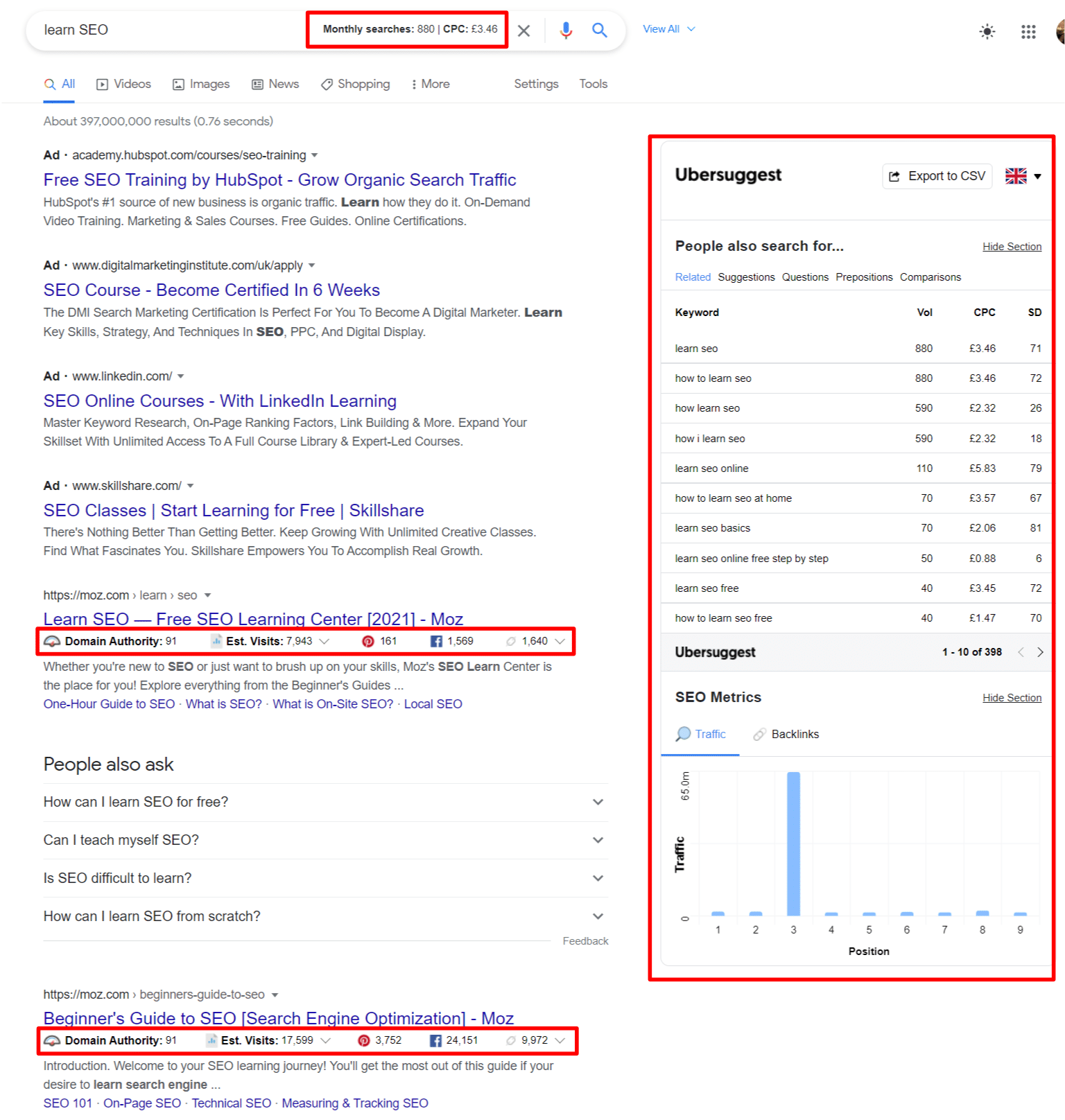
Task: Switch to the News tab
Action: 275,84
